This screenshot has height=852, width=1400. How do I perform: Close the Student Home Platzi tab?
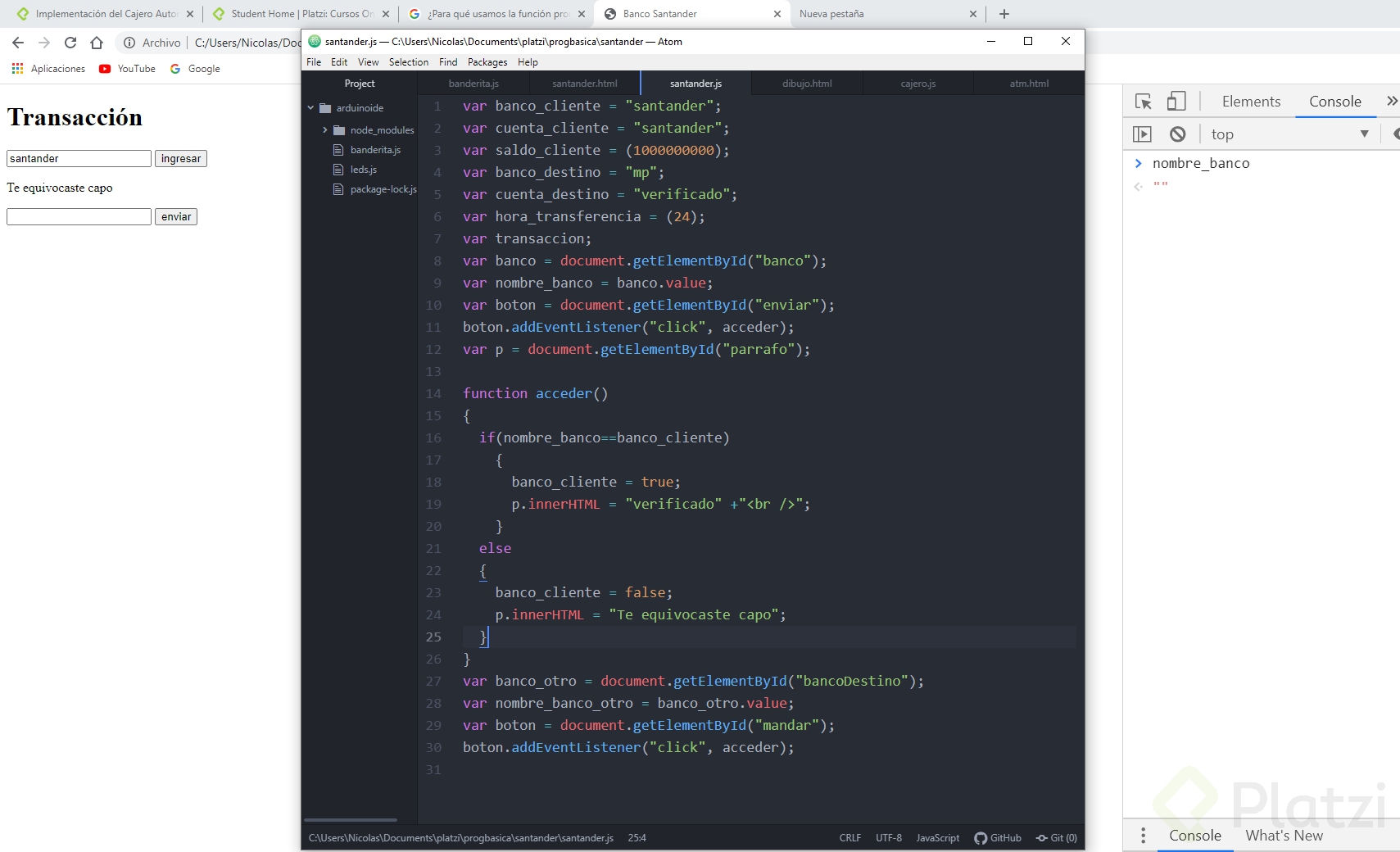[386, 14]
